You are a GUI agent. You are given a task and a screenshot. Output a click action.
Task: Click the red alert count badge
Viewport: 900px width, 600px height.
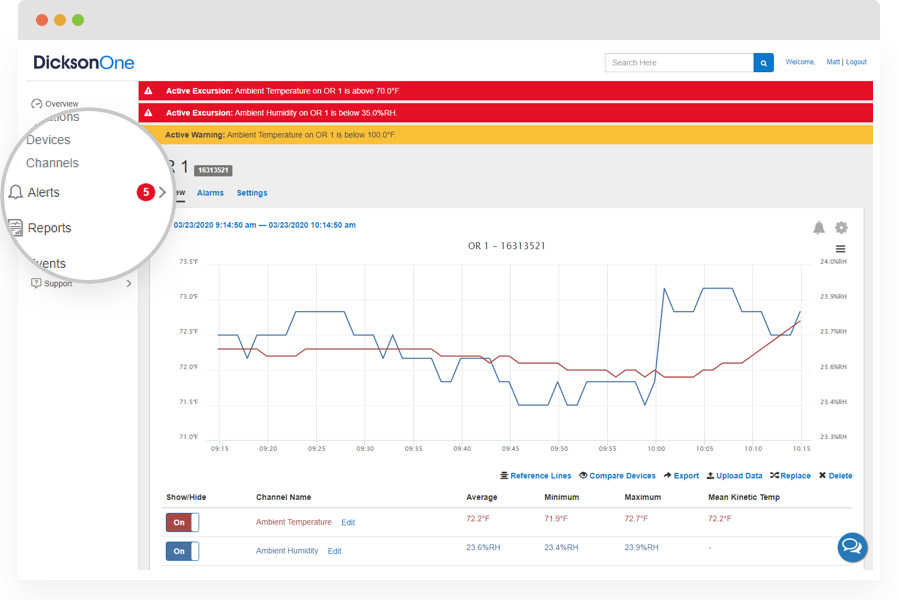tap(146, 192)
